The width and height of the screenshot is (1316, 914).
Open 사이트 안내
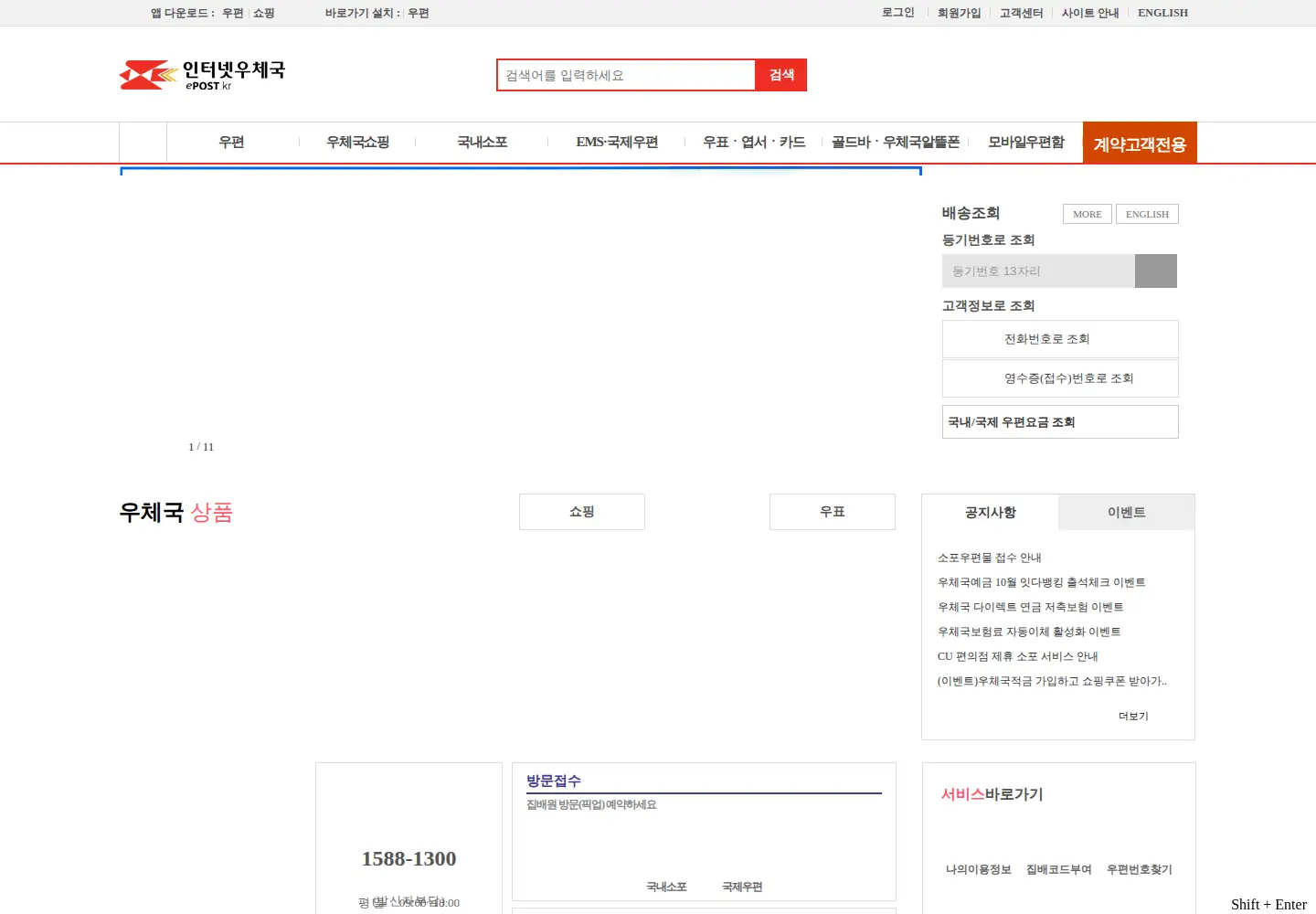point(1090,13)
